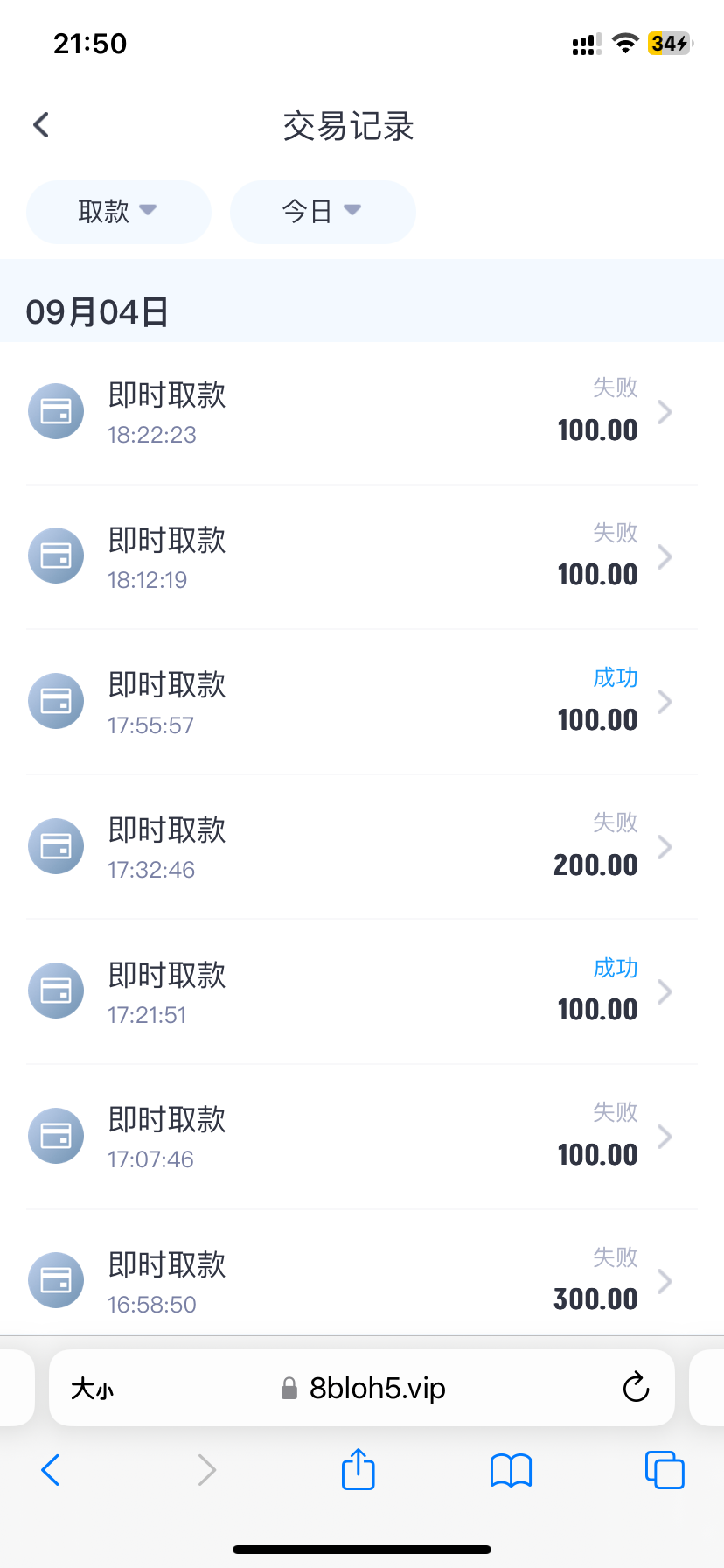Expand details chevron for the 17:32:46 withdrawal
Viewport: 724px width, 1568px height.
(665, 846)
